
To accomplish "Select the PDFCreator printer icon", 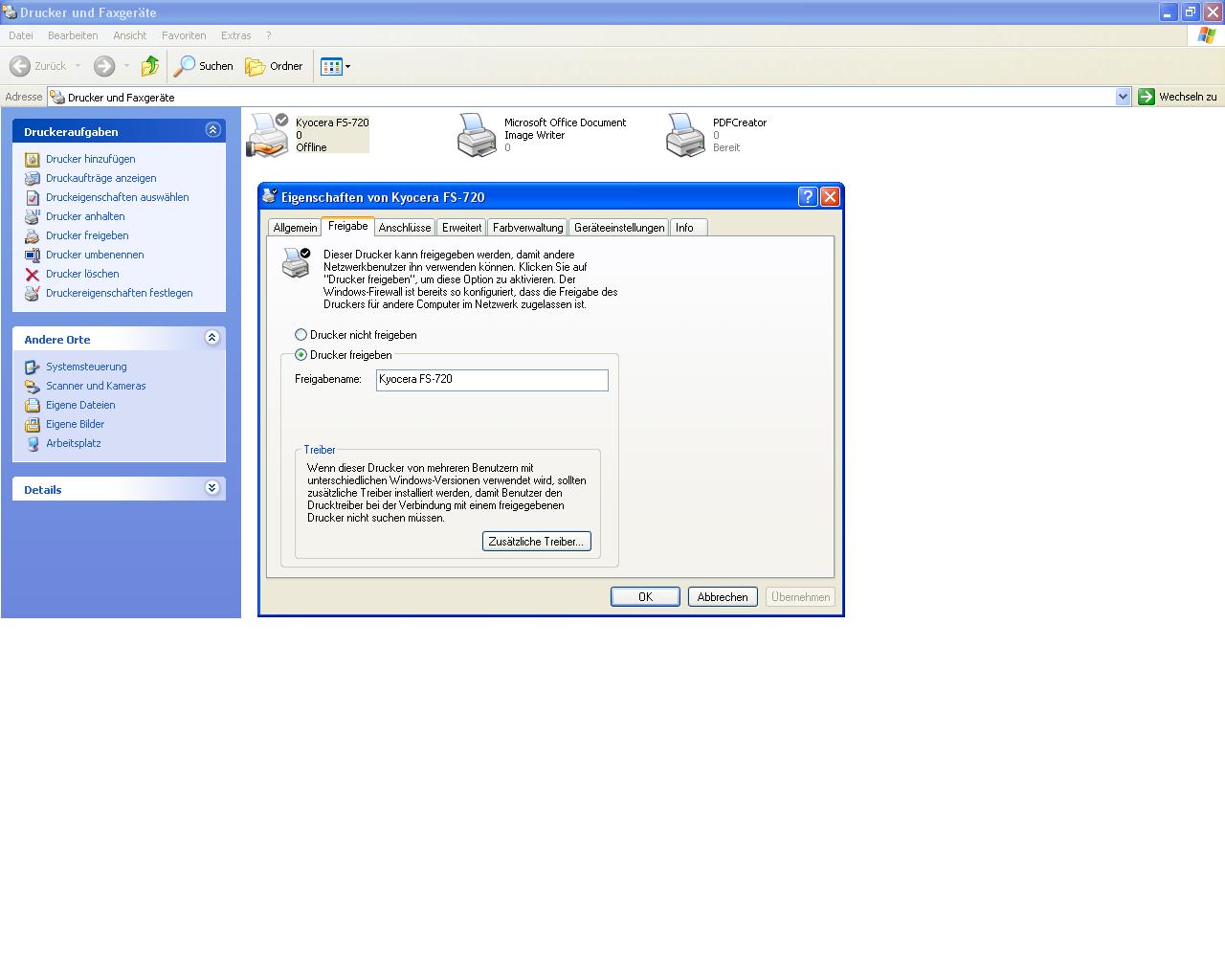I will pos(685,135).
